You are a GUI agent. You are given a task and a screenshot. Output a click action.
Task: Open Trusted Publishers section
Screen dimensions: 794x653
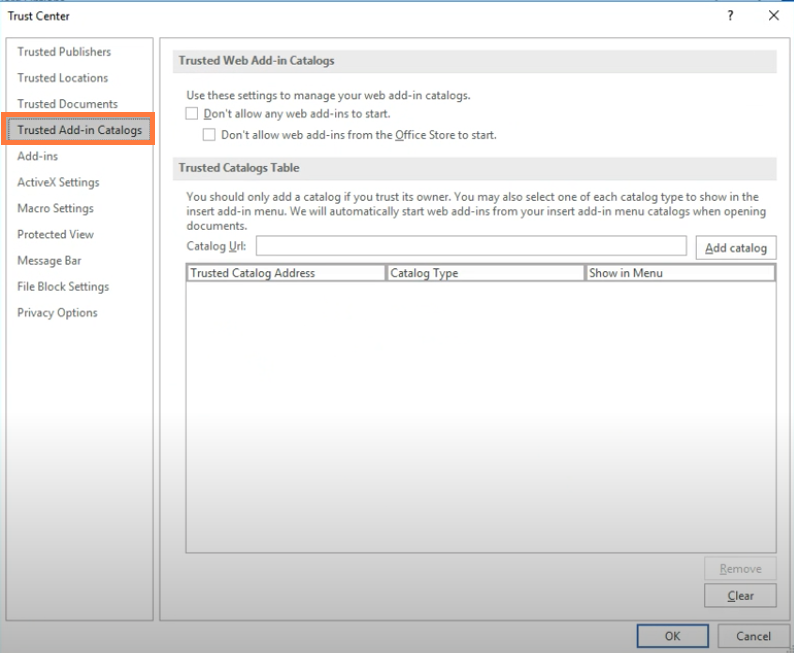[64, 52]
